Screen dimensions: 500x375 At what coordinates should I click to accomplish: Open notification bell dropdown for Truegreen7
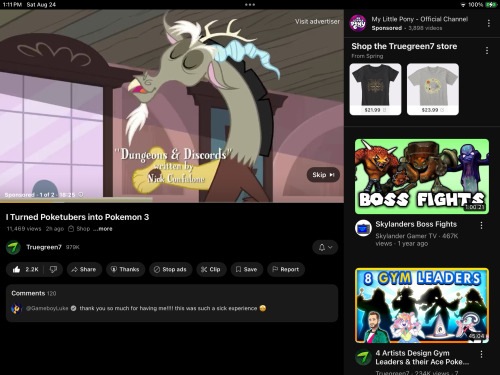point(325,247)
